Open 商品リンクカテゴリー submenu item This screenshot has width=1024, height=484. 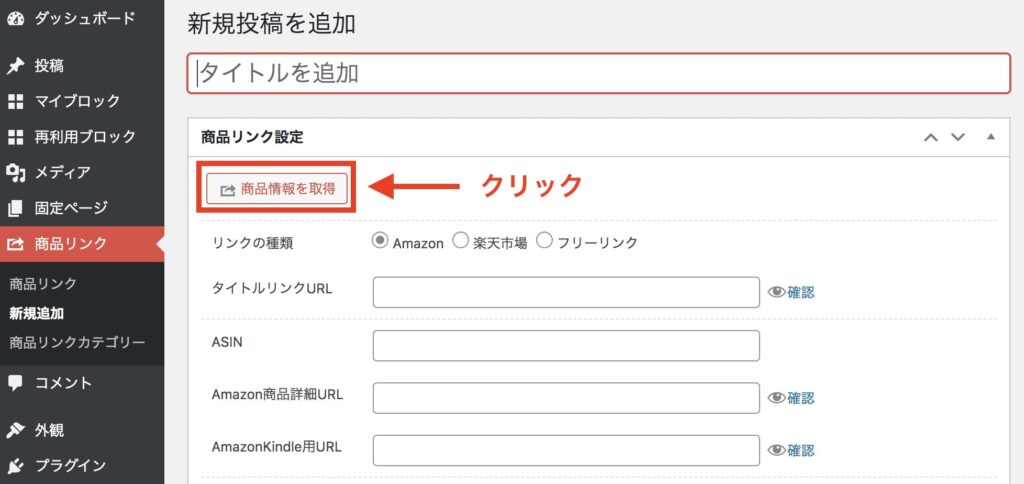click(77, 342)
